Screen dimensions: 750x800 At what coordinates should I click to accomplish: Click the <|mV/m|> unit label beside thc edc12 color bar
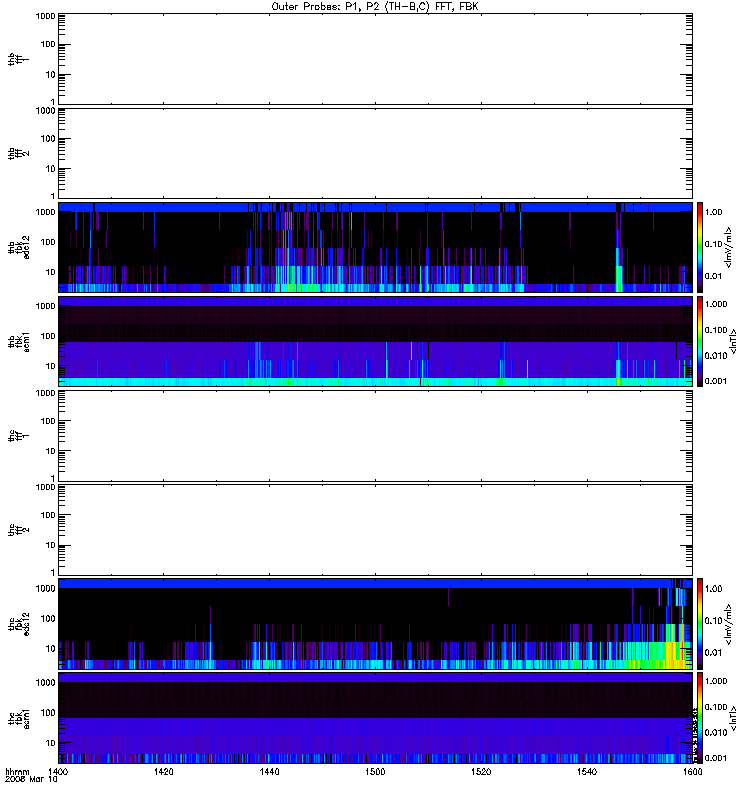[729, 624]
